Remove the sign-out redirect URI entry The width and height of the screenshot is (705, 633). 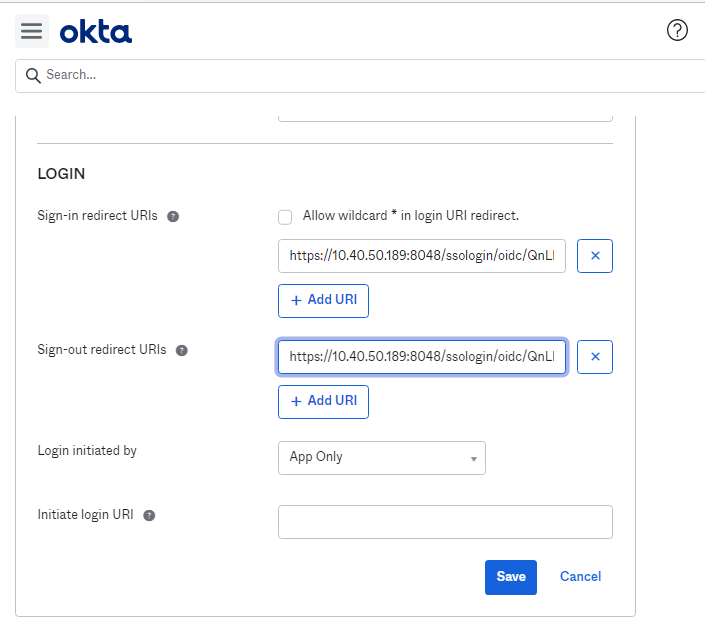pos(595,357)
